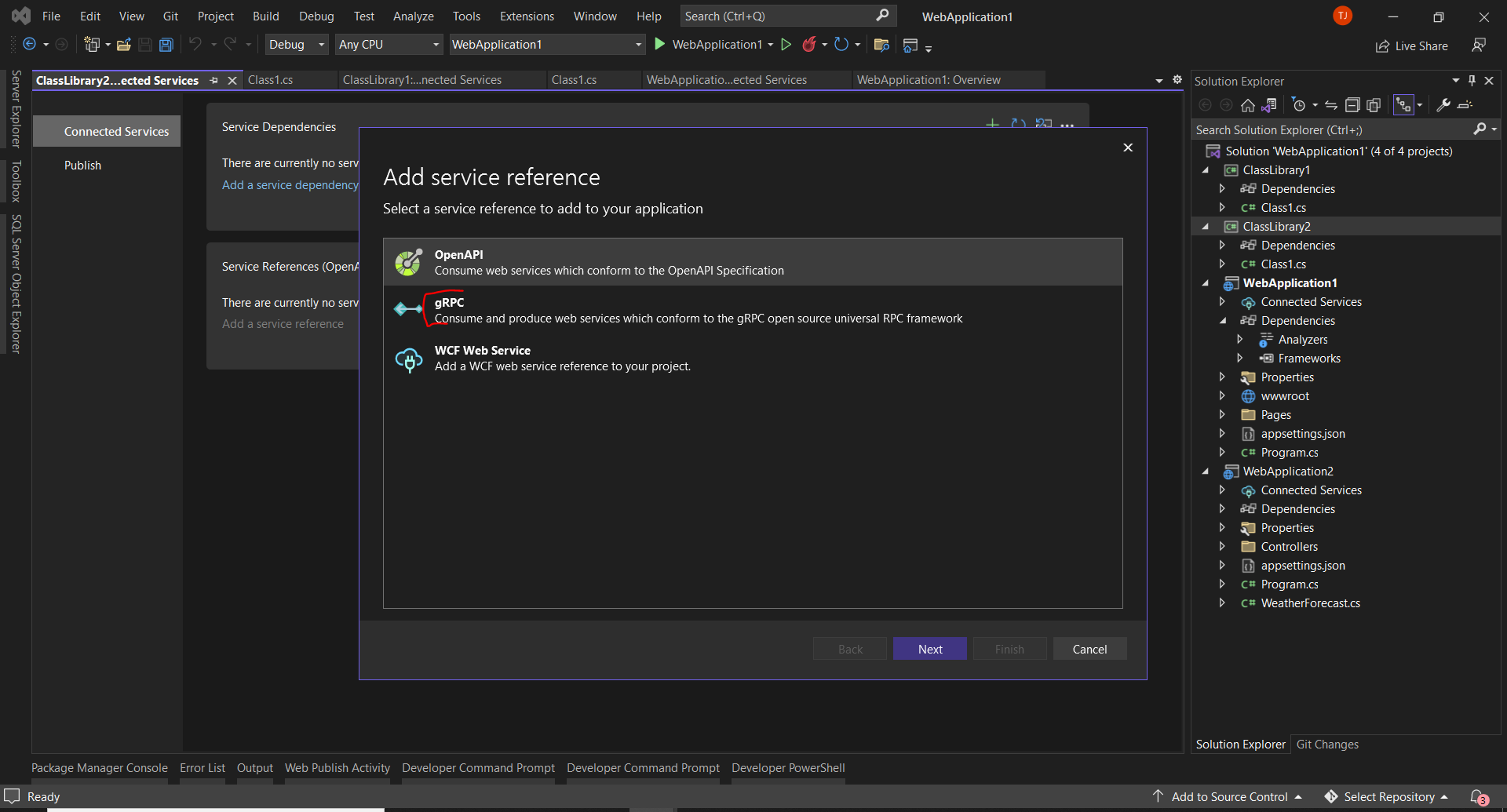Click the Home icon in Solution Explorer toolbar
Screen dimensions: 1507x812
(1248, 105)
